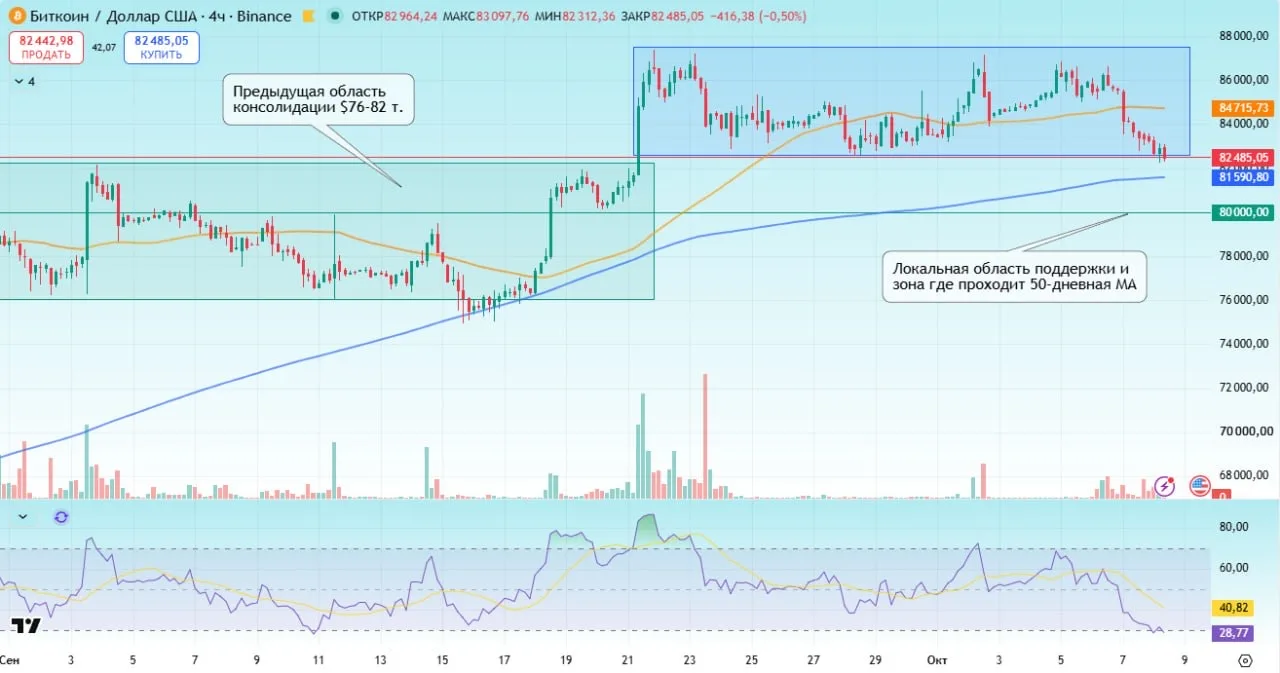Click the circular purple icon in RSI pane

(x=61, y=517)
